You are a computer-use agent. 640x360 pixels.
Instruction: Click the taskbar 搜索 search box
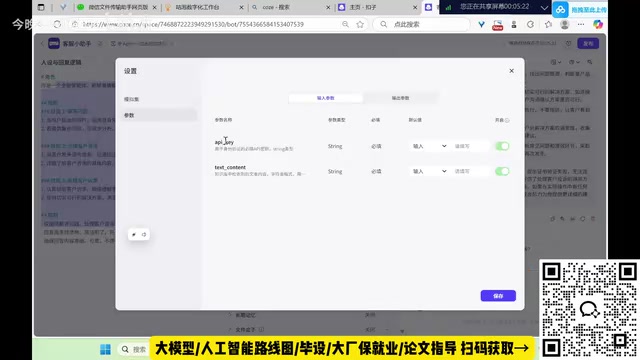(134, 349)
